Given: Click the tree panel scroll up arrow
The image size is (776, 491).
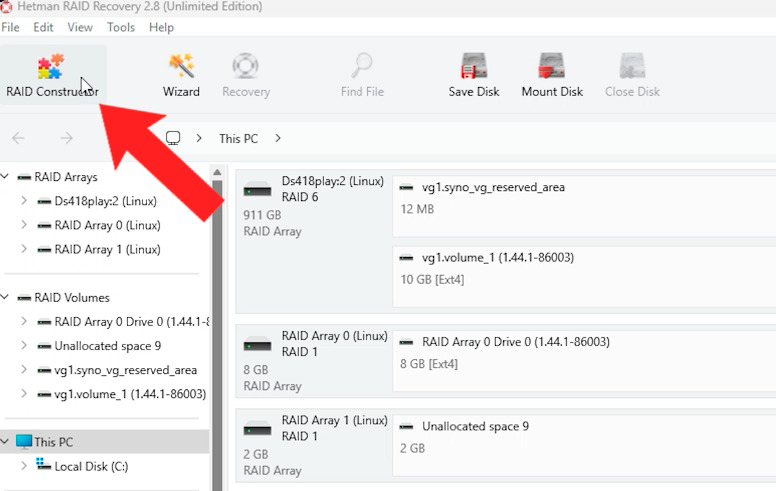Looking at the screenshot, I should pos(217,172).
